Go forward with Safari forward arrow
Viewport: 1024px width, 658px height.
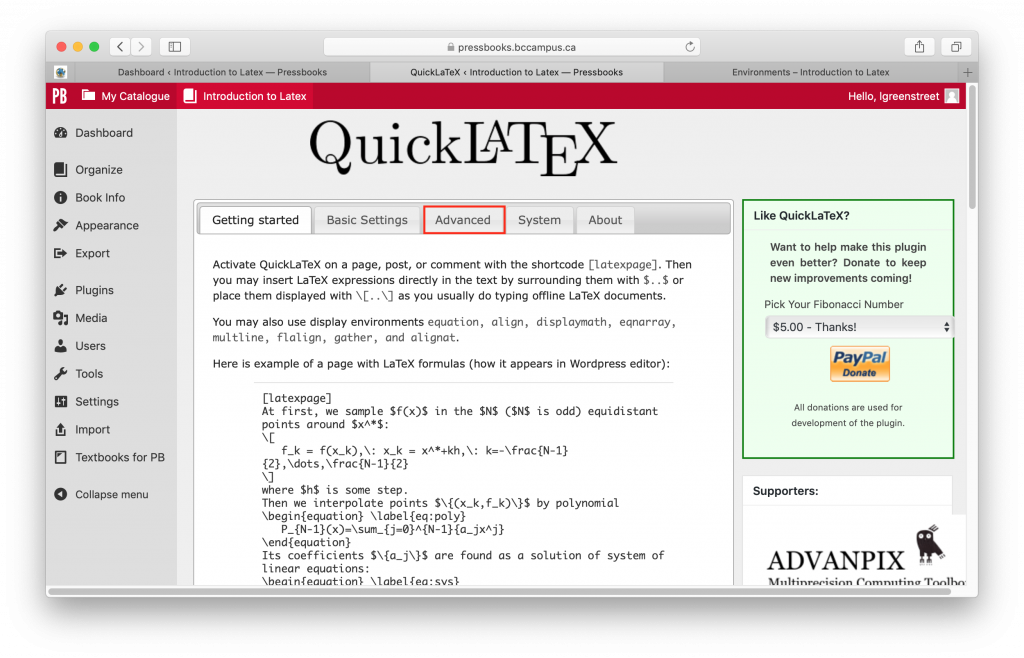[141, 46]
